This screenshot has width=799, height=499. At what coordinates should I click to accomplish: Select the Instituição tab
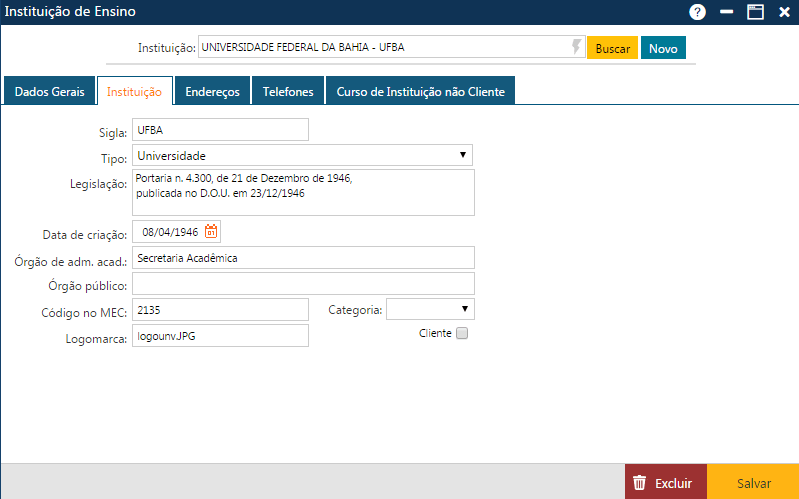(x=135, y=91)
